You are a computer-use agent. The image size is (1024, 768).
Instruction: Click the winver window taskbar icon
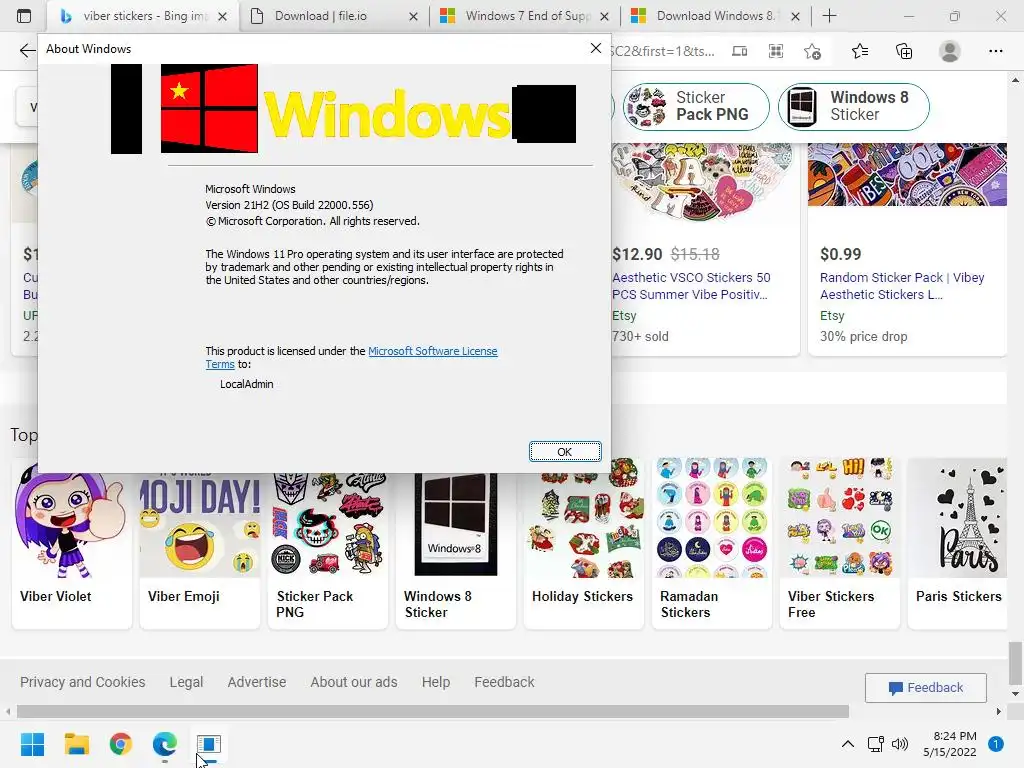(209, 744)
